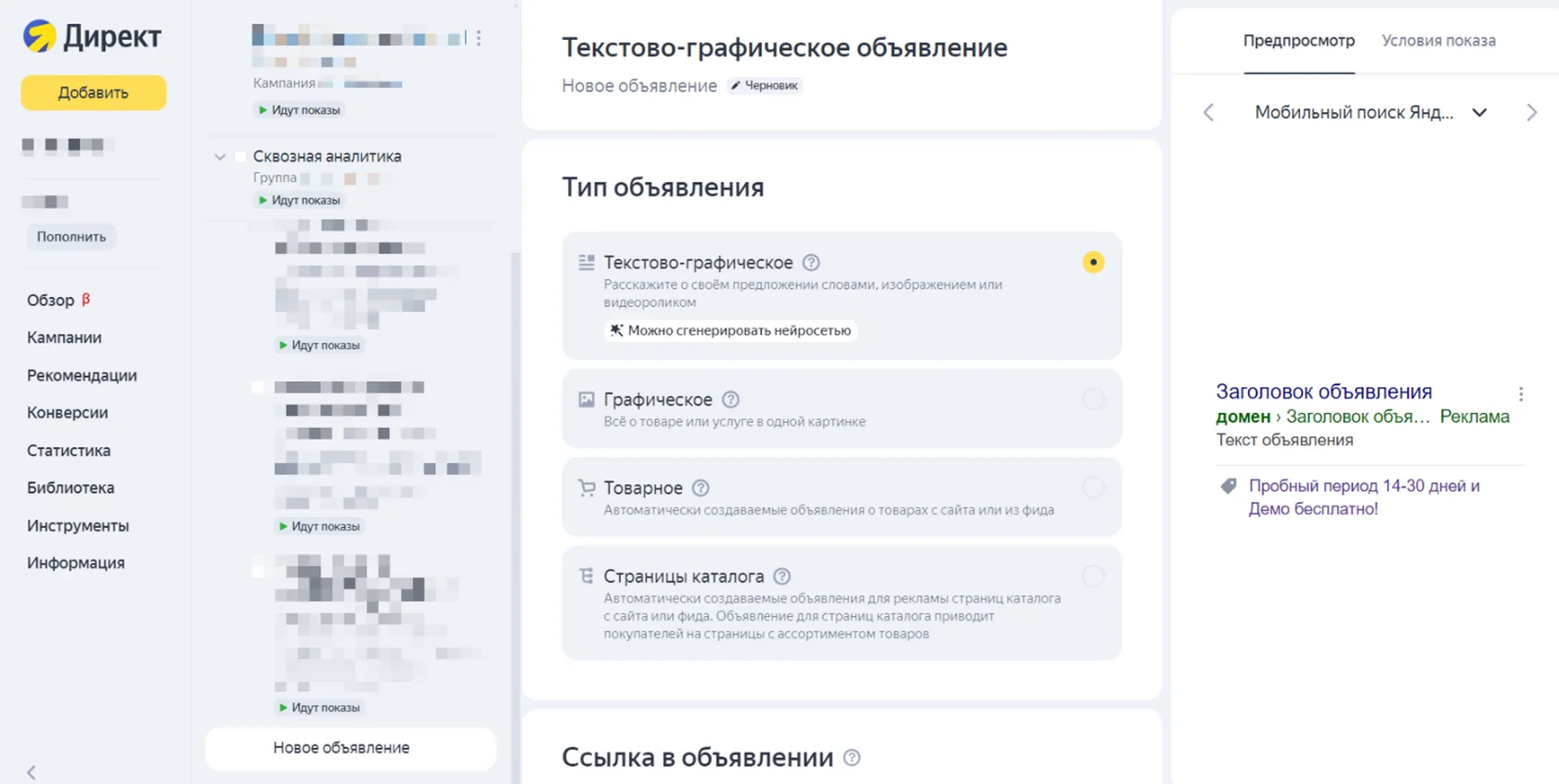Open help for Товарное type

(701, 488)
